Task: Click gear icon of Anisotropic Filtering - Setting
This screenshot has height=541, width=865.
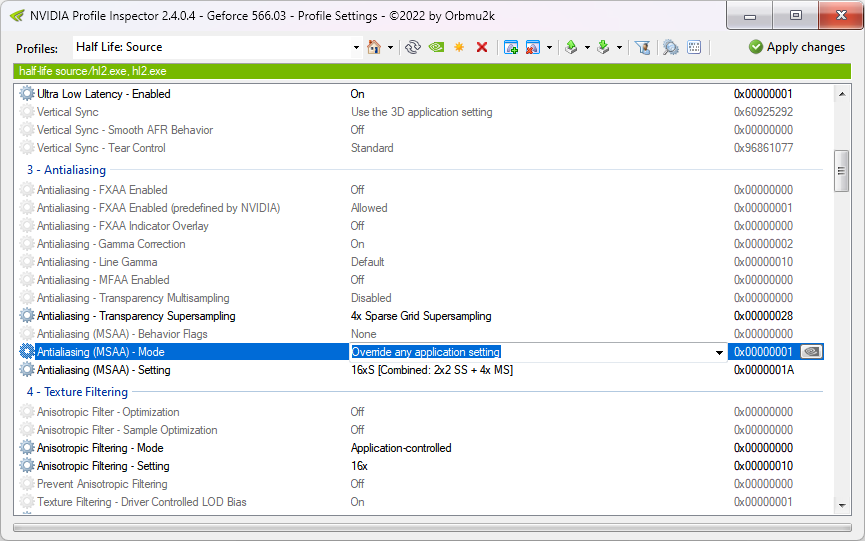Action: tap(26, 466)
